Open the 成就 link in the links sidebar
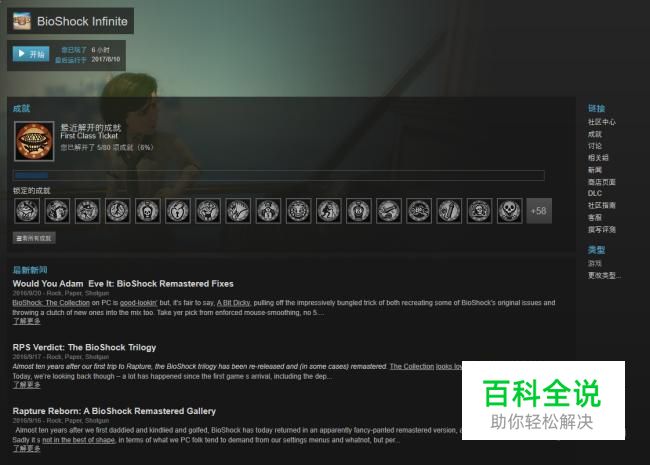 [x=594, y=134]
